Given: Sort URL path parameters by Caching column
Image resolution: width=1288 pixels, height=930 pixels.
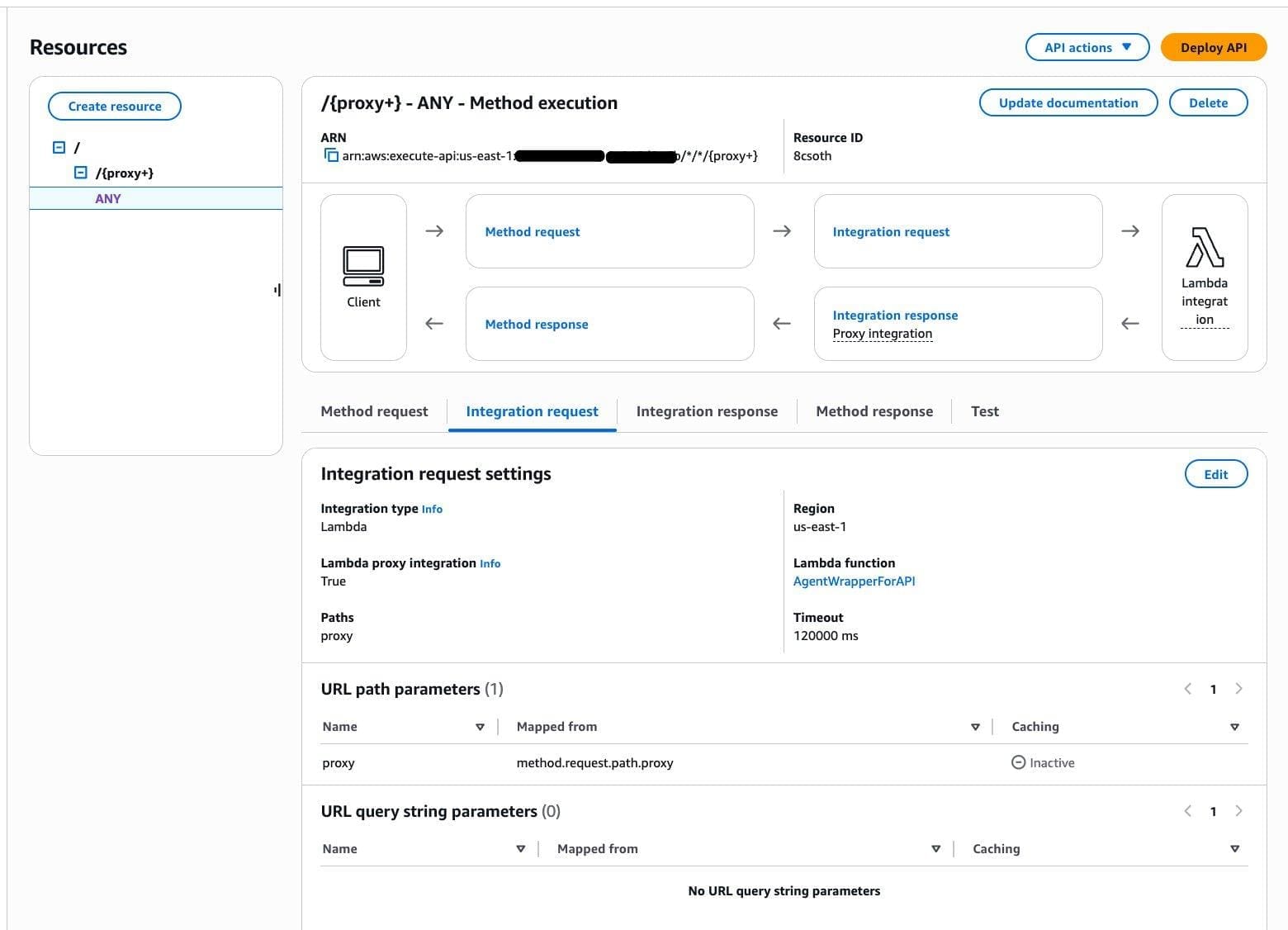Looking at the screenshot, I should pos(1234,727).
